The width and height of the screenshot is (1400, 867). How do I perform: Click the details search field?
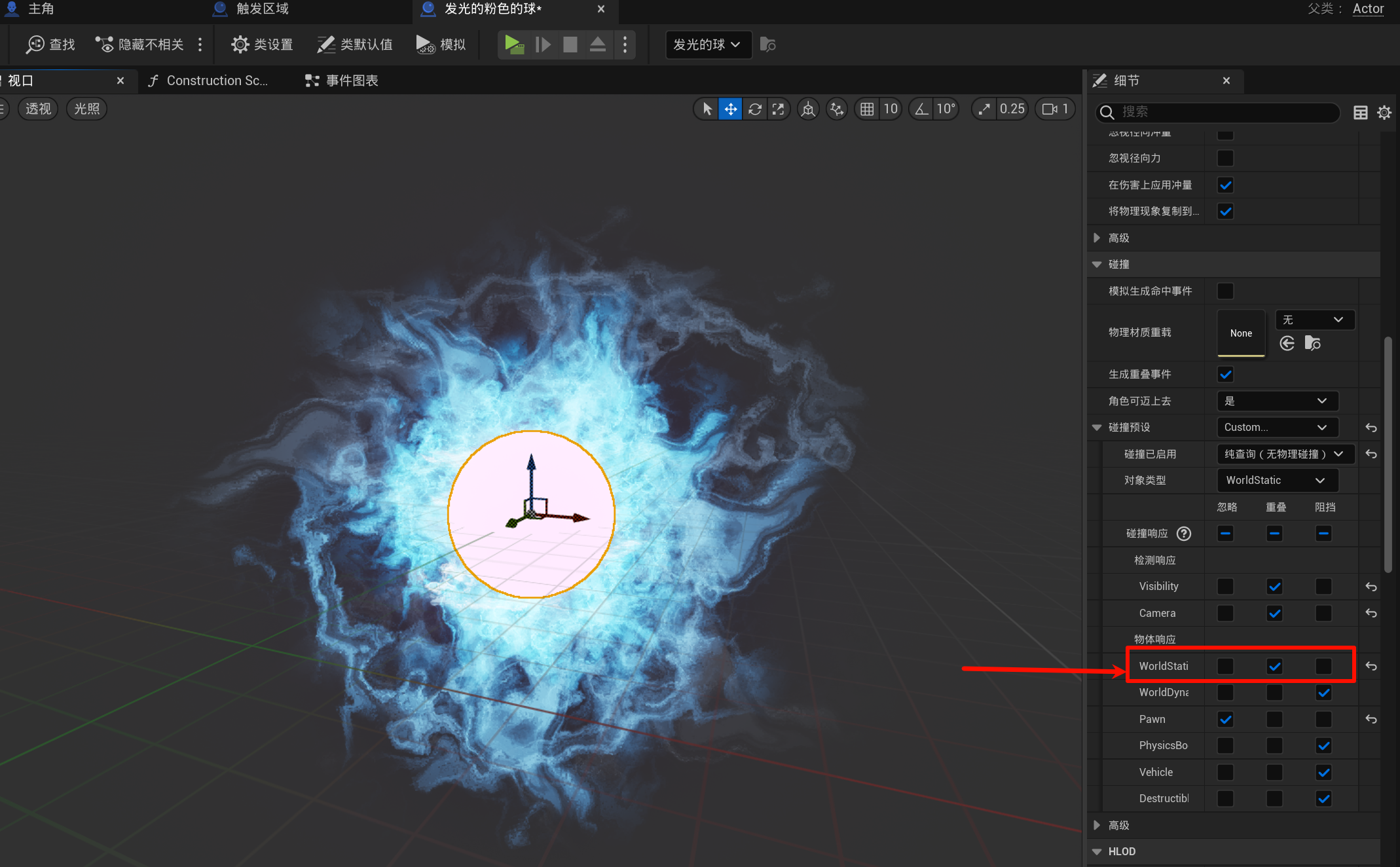[1218, 112]
